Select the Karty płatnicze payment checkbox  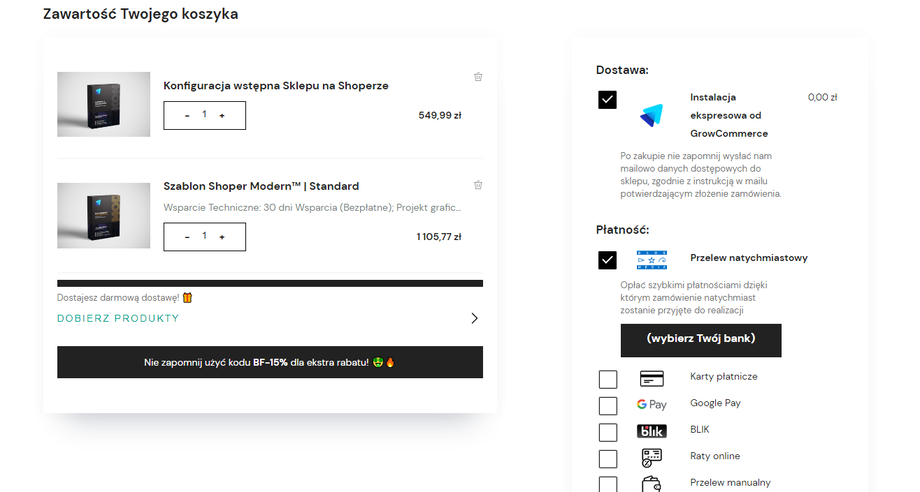[608, 379]
